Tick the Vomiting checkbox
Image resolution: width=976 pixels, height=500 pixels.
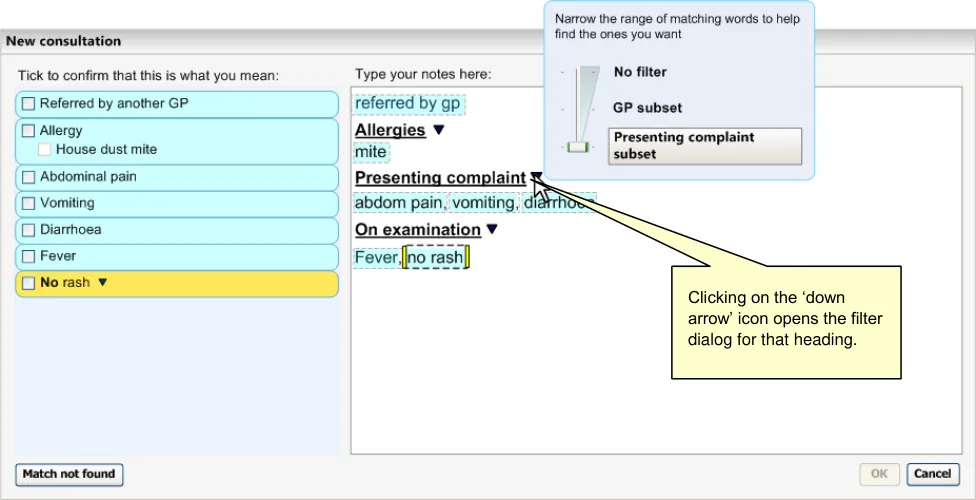coord(29,203)
